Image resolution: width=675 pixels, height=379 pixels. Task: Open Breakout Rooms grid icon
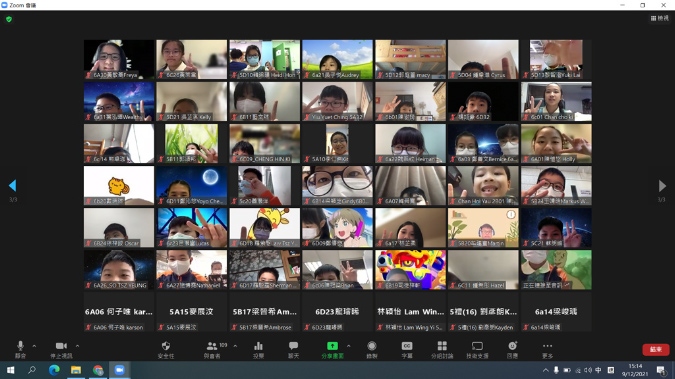pos(442,346)
